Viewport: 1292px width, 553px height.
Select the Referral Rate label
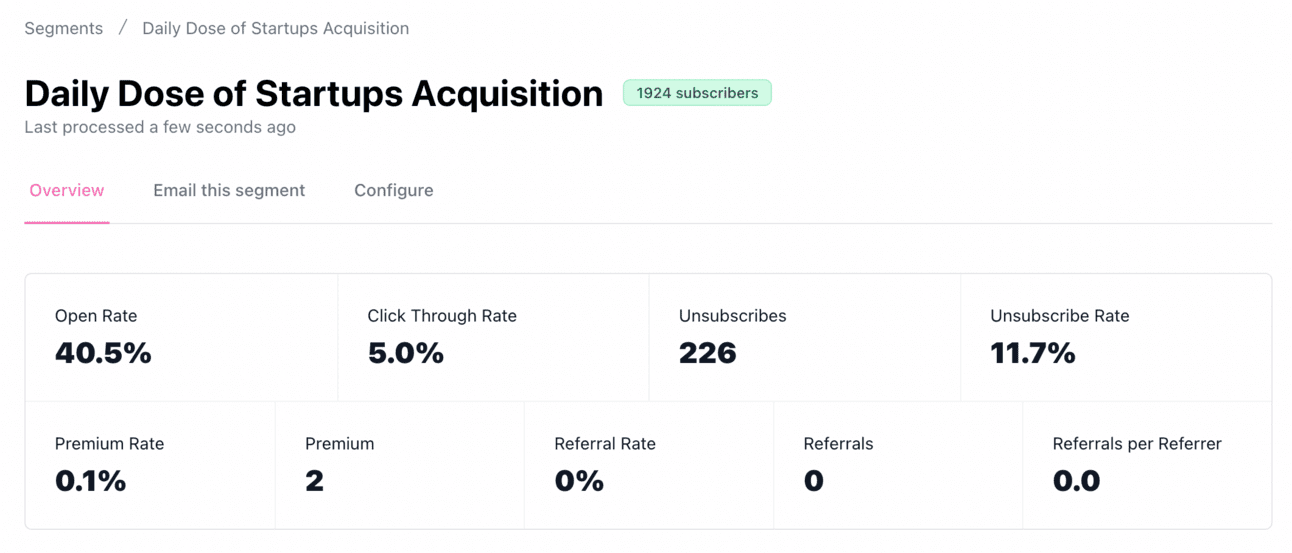point(605,444)
